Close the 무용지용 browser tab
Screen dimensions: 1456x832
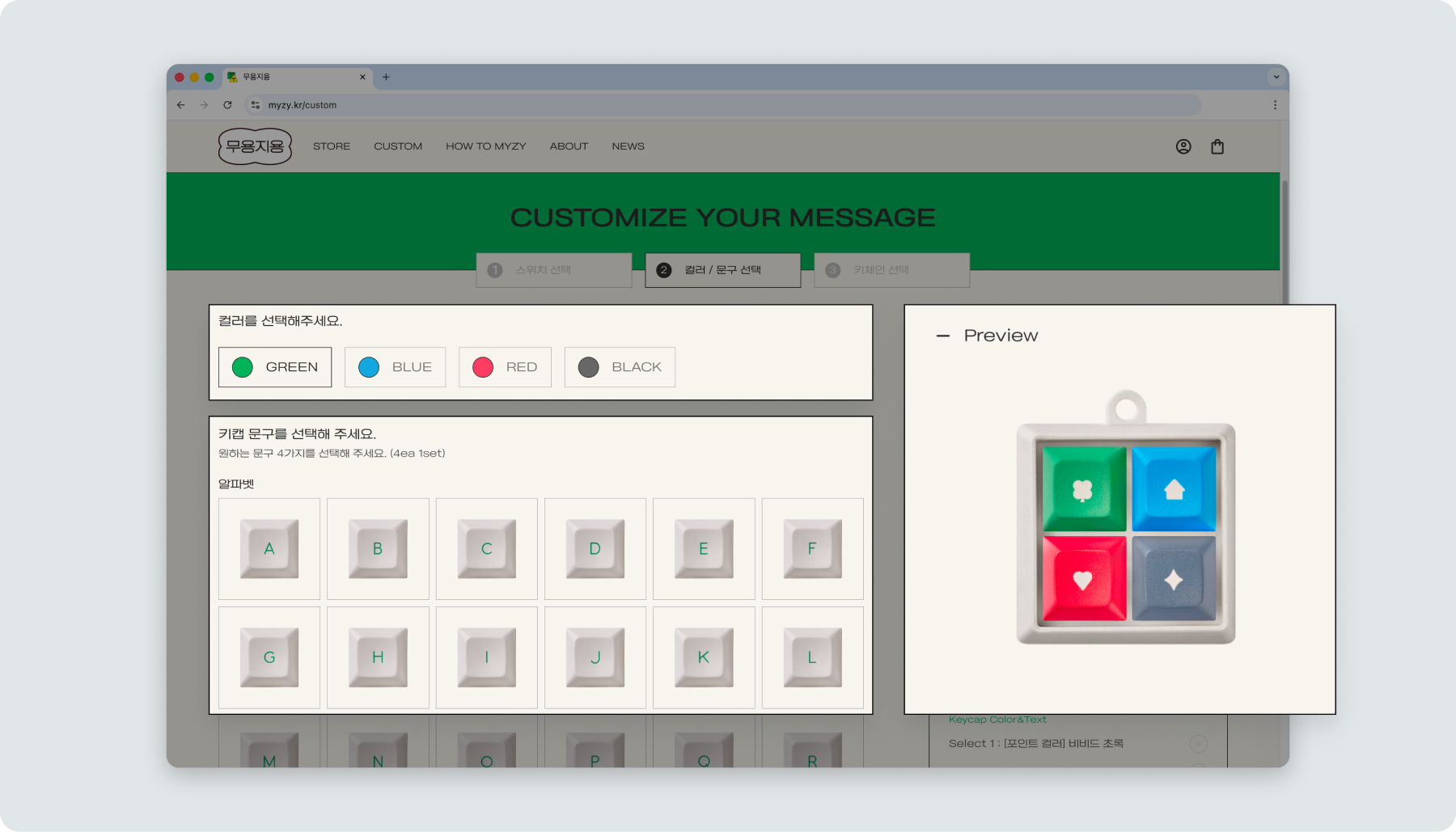[x=362, y=77]
